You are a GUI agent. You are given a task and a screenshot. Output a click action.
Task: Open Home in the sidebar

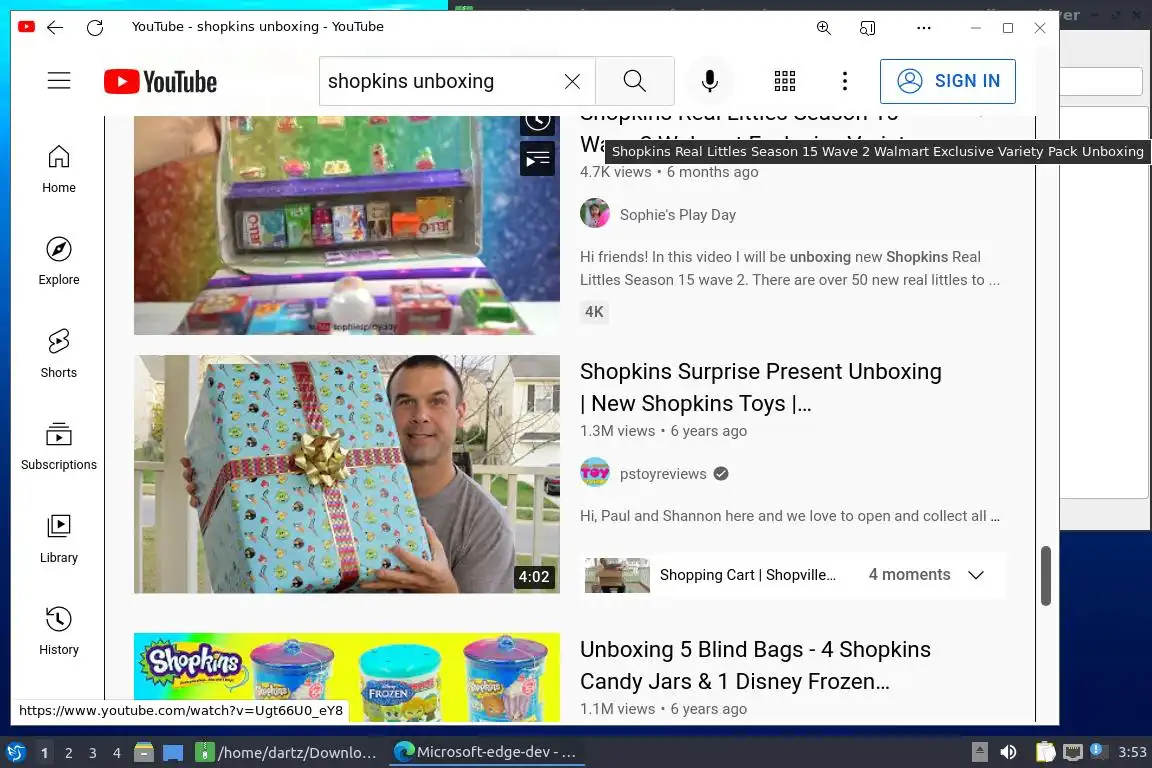59,169
